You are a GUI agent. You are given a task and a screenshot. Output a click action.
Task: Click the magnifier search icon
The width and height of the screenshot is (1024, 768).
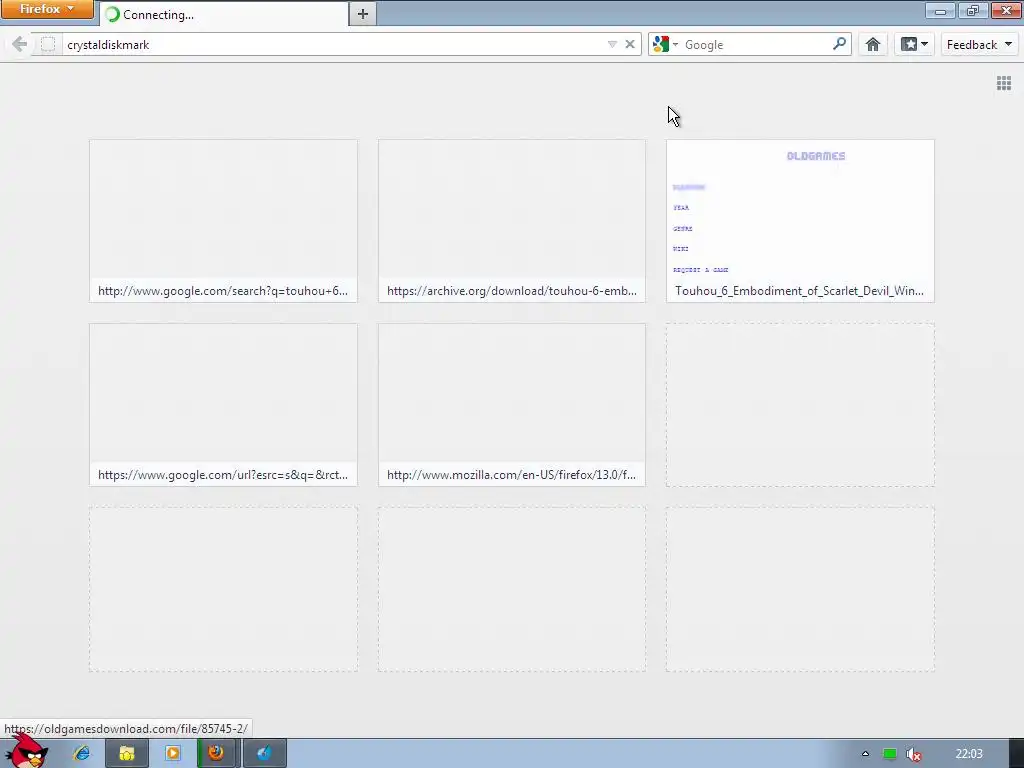click(x=840, y=44)
